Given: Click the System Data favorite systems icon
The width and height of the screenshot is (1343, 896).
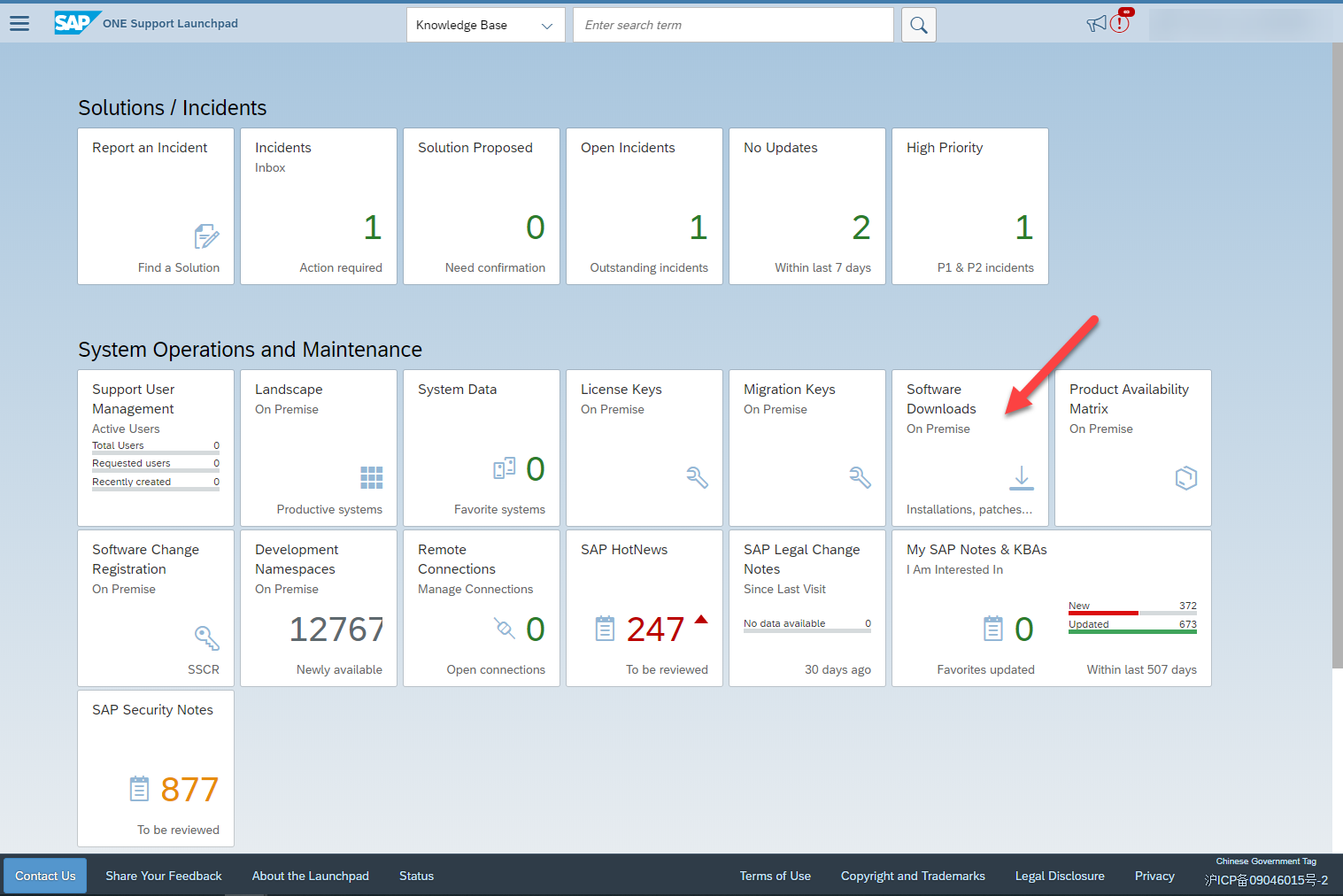Looking at the screenshot, I should 505,468.
